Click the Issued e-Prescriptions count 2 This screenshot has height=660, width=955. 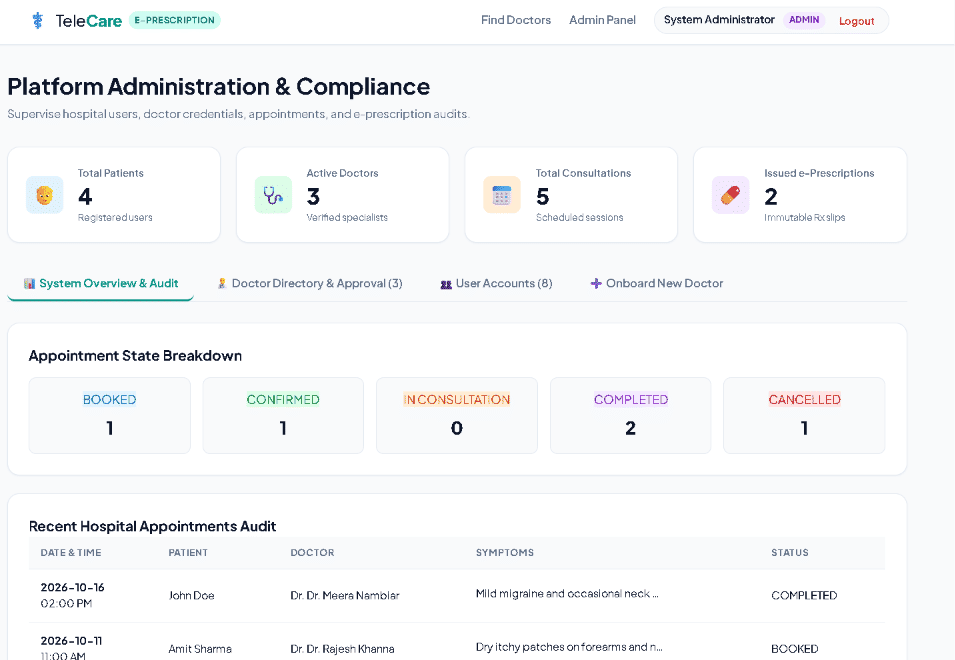click(771, 196)
